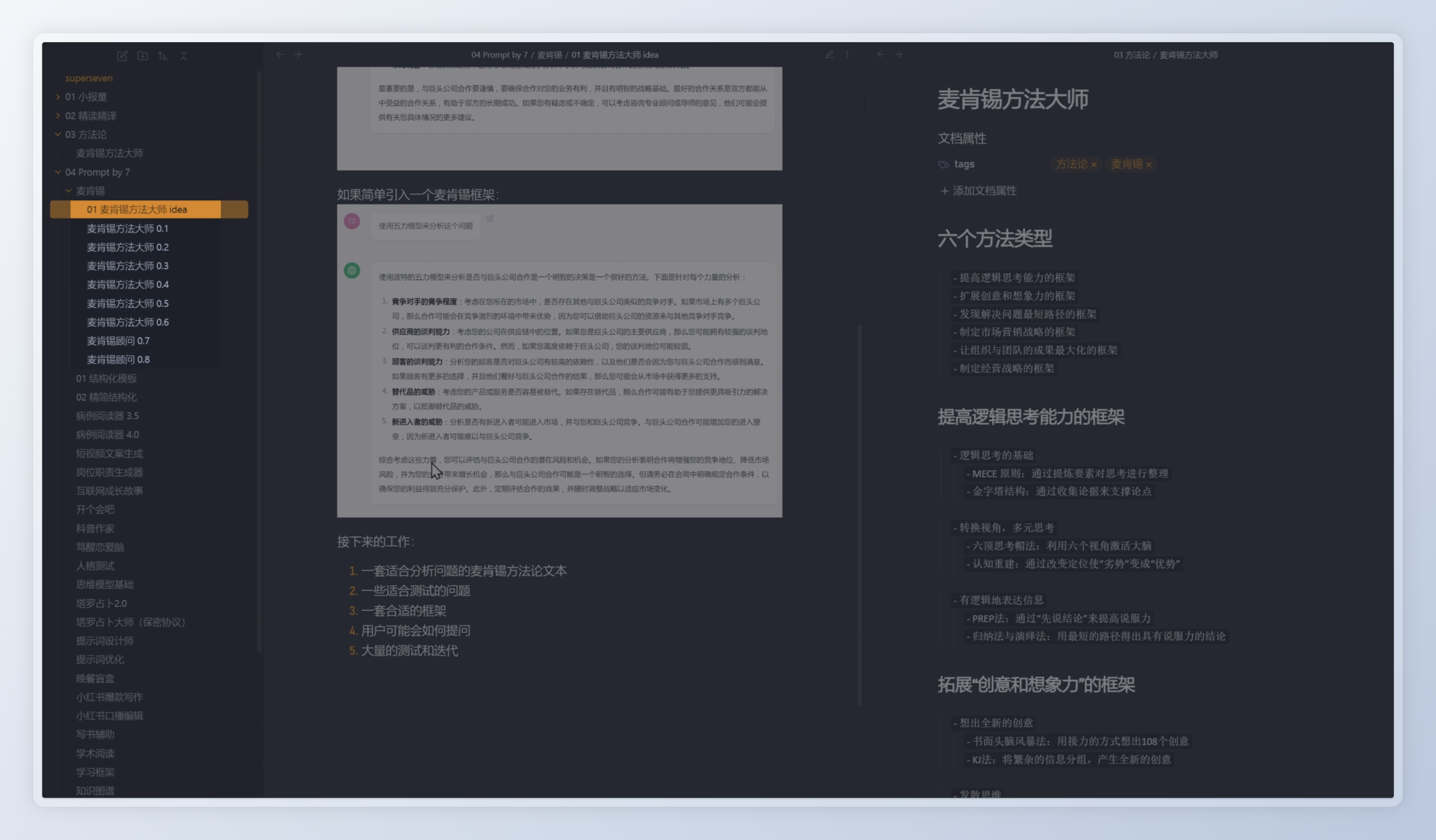
Task: Collapse the 麦肯锡 subfolder
Action: (68, 190)
